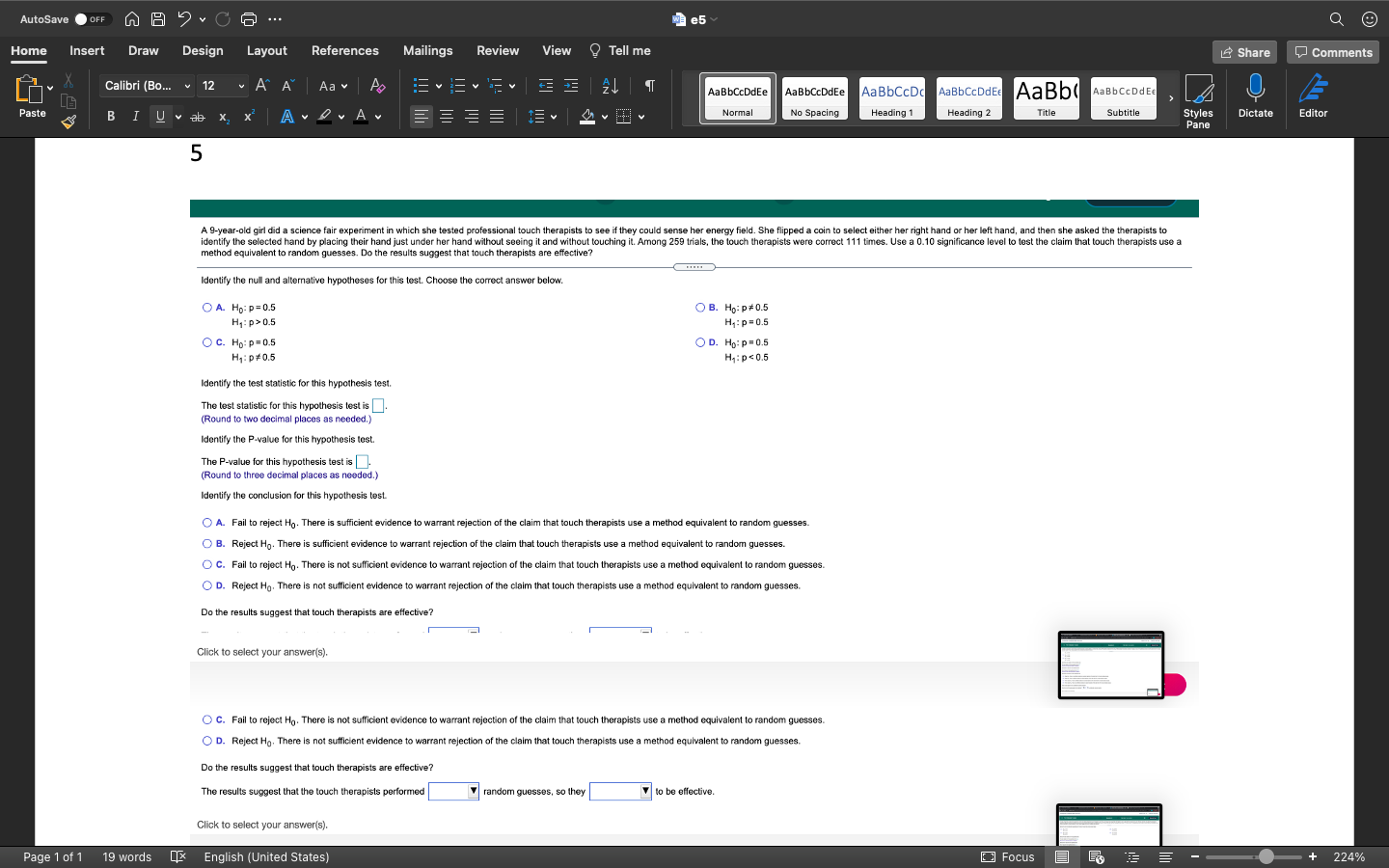Decrease paragraph indent
This screenshot has height=868, width=1389.
coord(546,86)
